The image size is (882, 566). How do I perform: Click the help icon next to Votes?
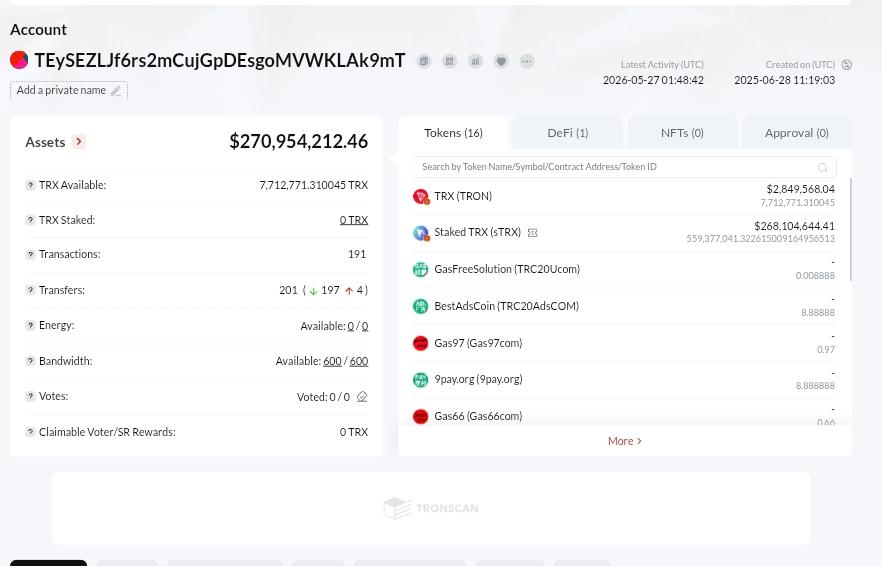pos(30,396)
